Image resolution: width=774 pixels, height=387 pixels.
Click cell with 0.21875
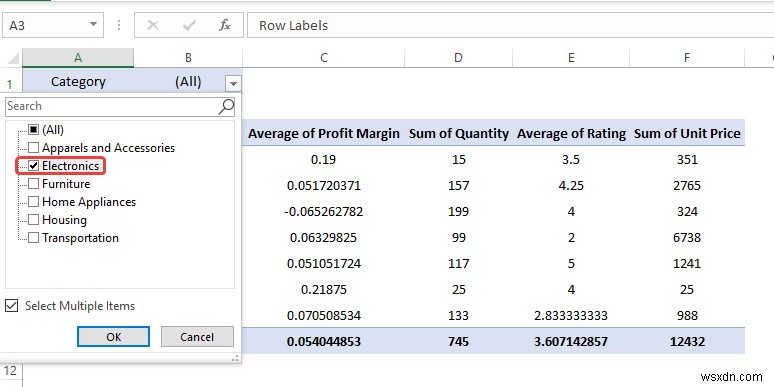click(323, 289)
